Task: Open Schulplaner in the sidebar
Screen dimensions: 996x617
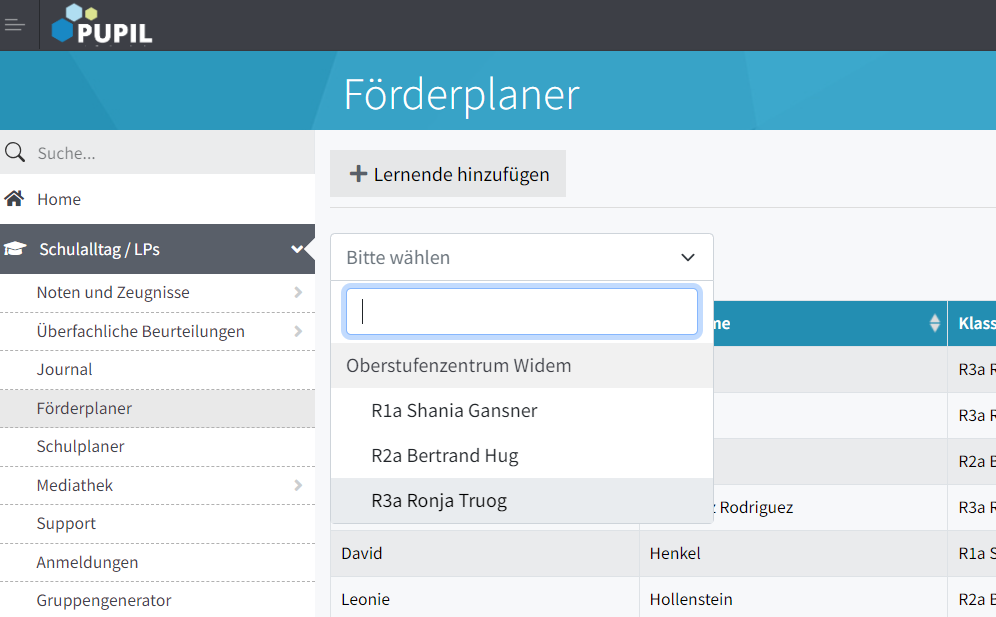Action: [x=80, y=447]
